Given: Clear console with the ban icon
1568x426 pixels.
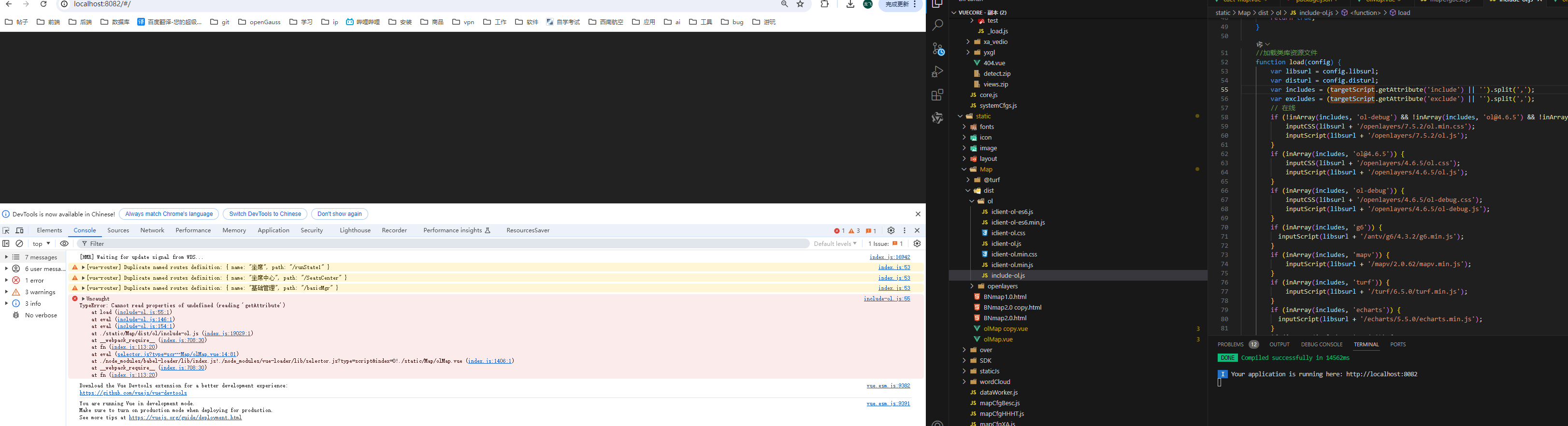Looking at the screenshot, I should (x=19, y=243).
